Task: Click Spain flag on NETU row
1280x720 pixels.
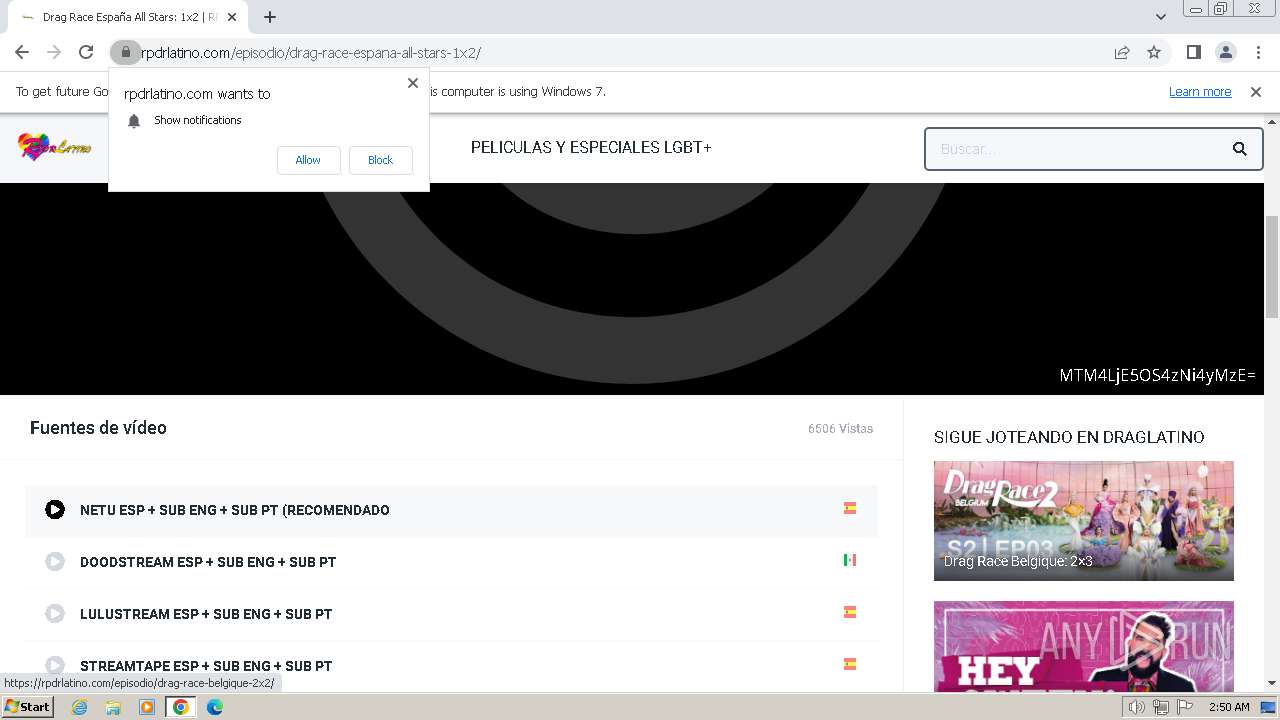Action: click(850, 508)
